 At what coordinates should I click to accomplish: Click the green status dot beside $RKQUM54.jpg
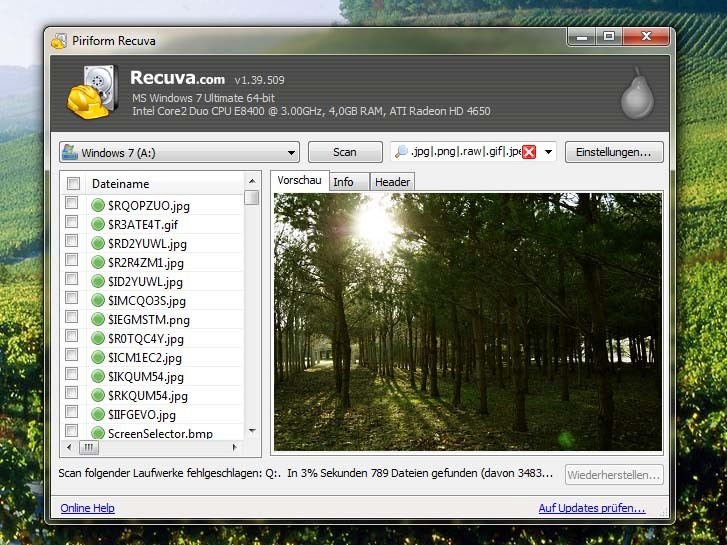[98, 395]
